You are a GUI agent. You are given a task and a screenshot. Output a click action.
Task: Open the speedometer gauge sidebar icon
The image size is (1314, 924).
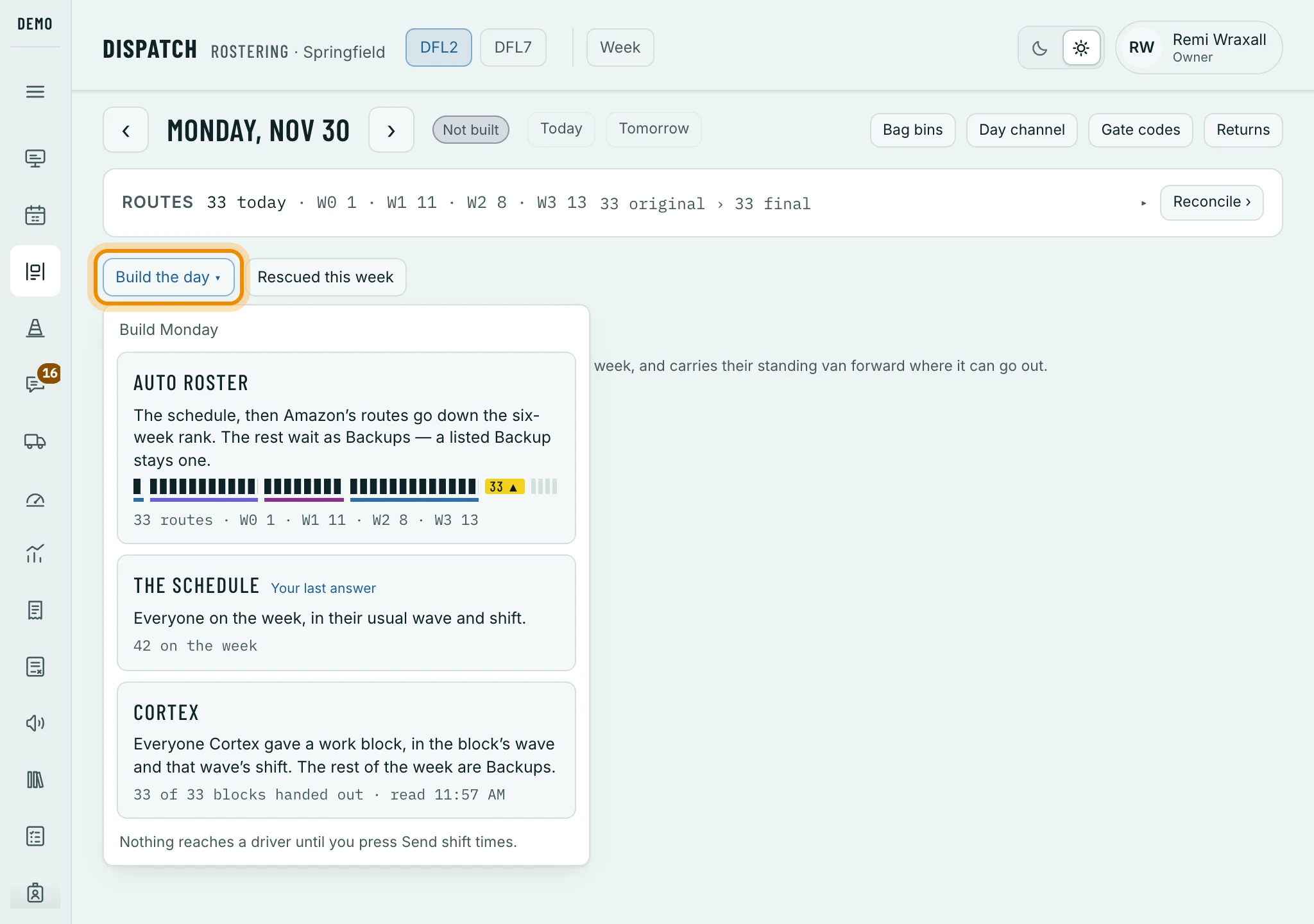[35, 499]
